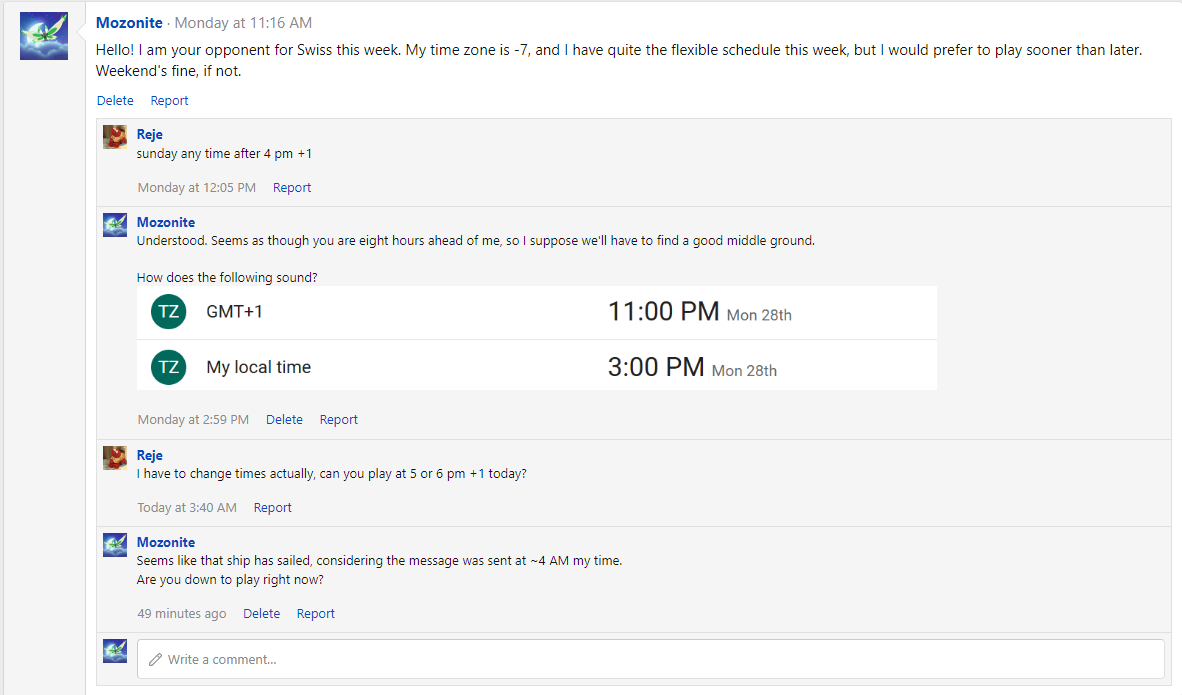Click the 'Write a comment...' input field
The image size is (1182, 695).
[650, 659]
